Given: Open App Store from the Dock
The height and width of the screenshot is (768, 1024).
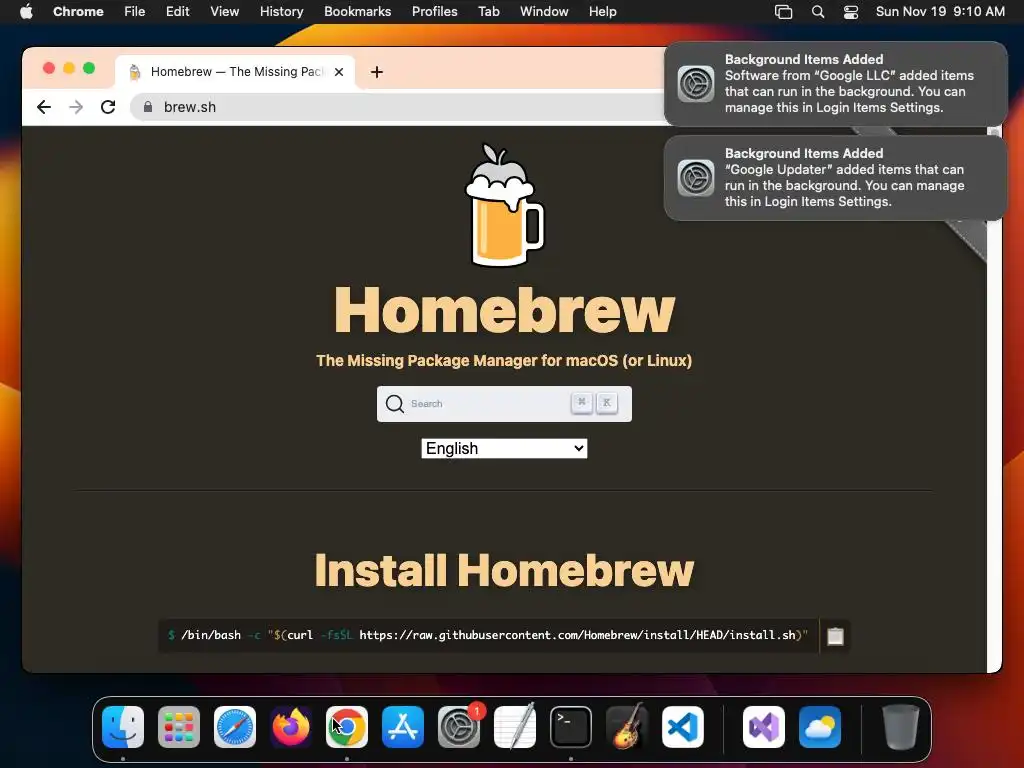Looking at the screenshot, I should click(x=403, y=727).
